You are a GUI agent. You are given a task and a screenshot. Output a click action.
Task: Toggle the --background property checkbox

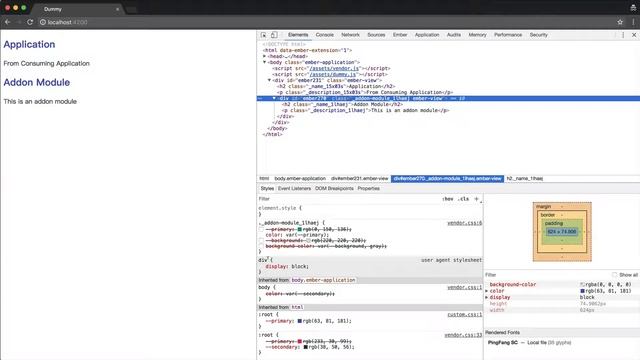tap(261, 241)
